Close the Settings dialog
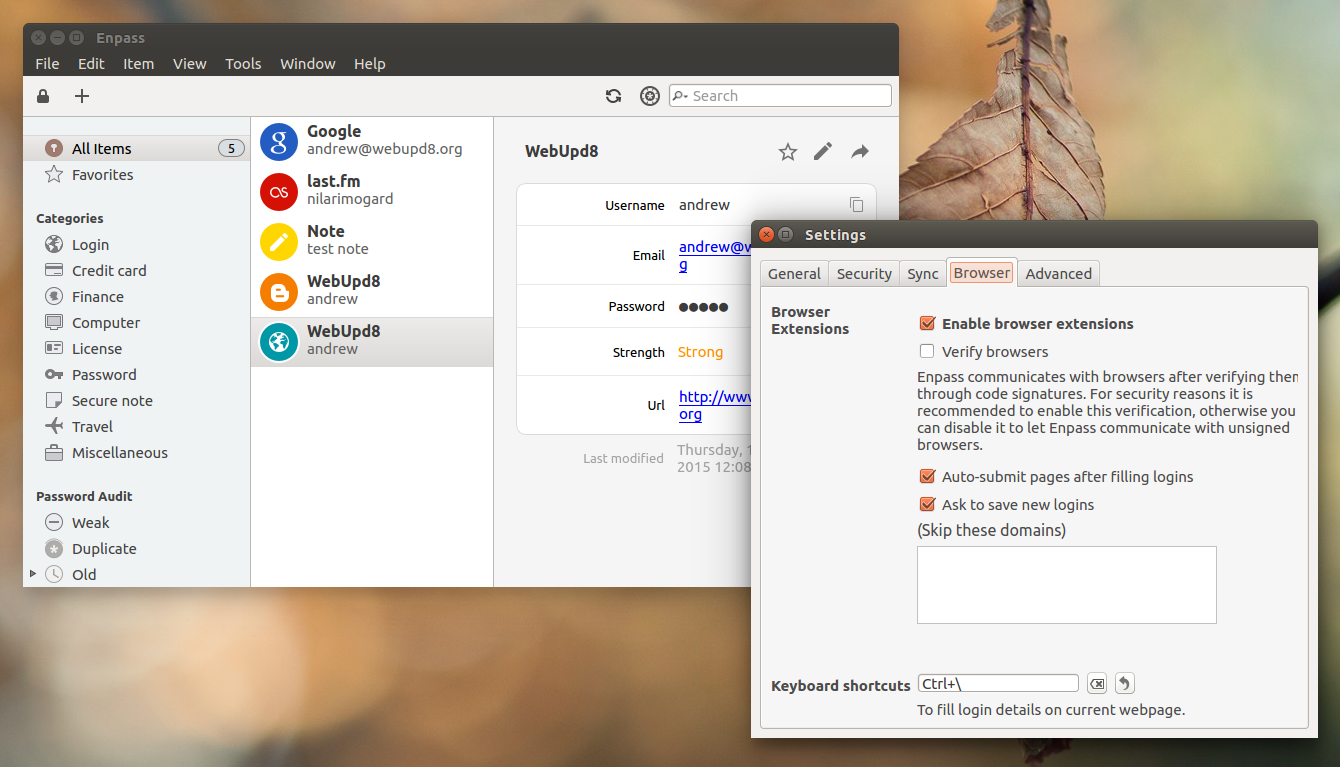 [x=766, y=235]
